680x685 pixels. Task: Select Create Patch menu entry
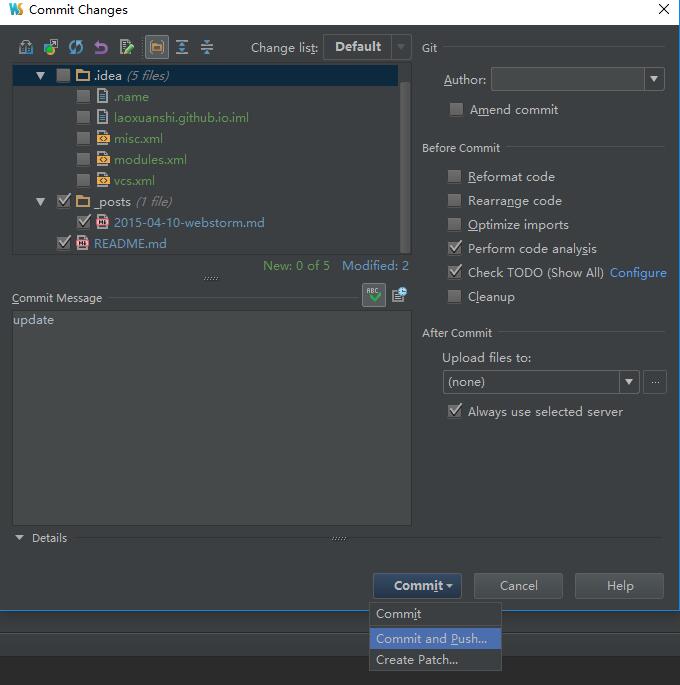pyautogui.click(x=417, y=660)
